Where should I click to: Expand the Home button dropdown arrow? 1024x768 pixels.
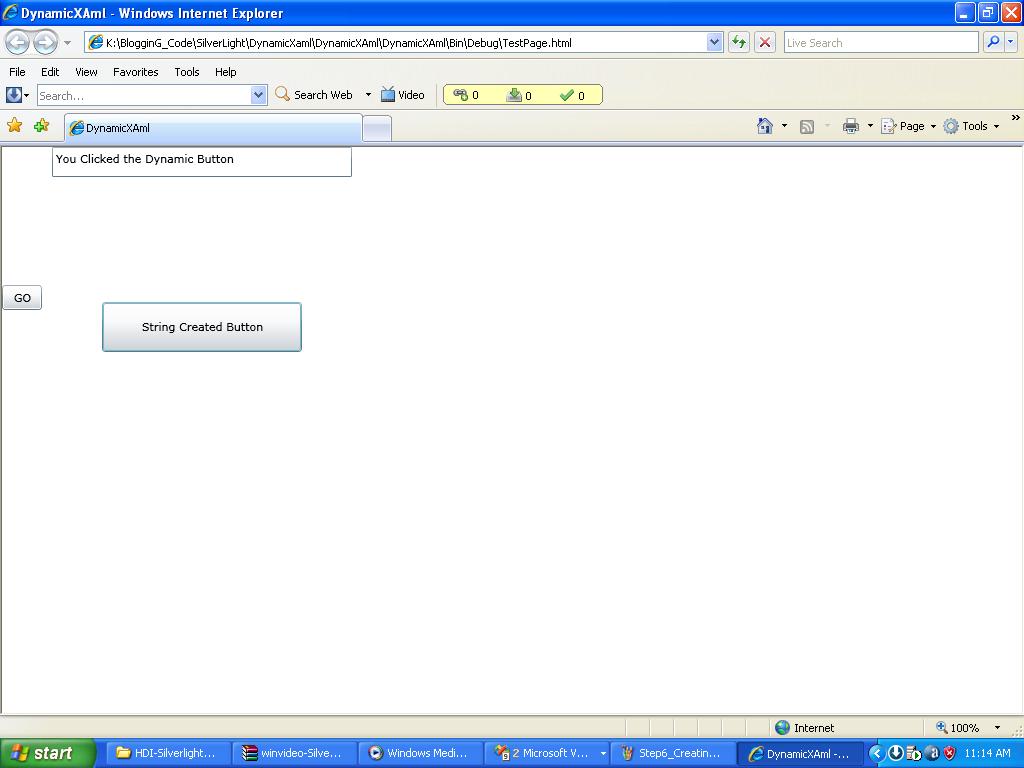point(784,126)
